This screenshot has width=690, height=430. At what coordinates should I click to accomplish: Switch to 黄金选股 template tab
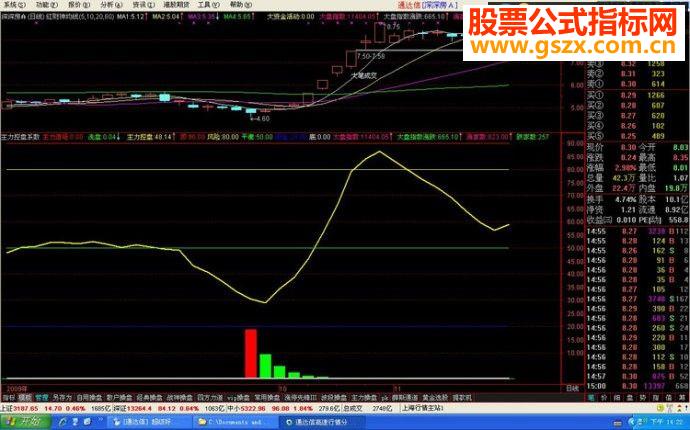coord(435,397)
